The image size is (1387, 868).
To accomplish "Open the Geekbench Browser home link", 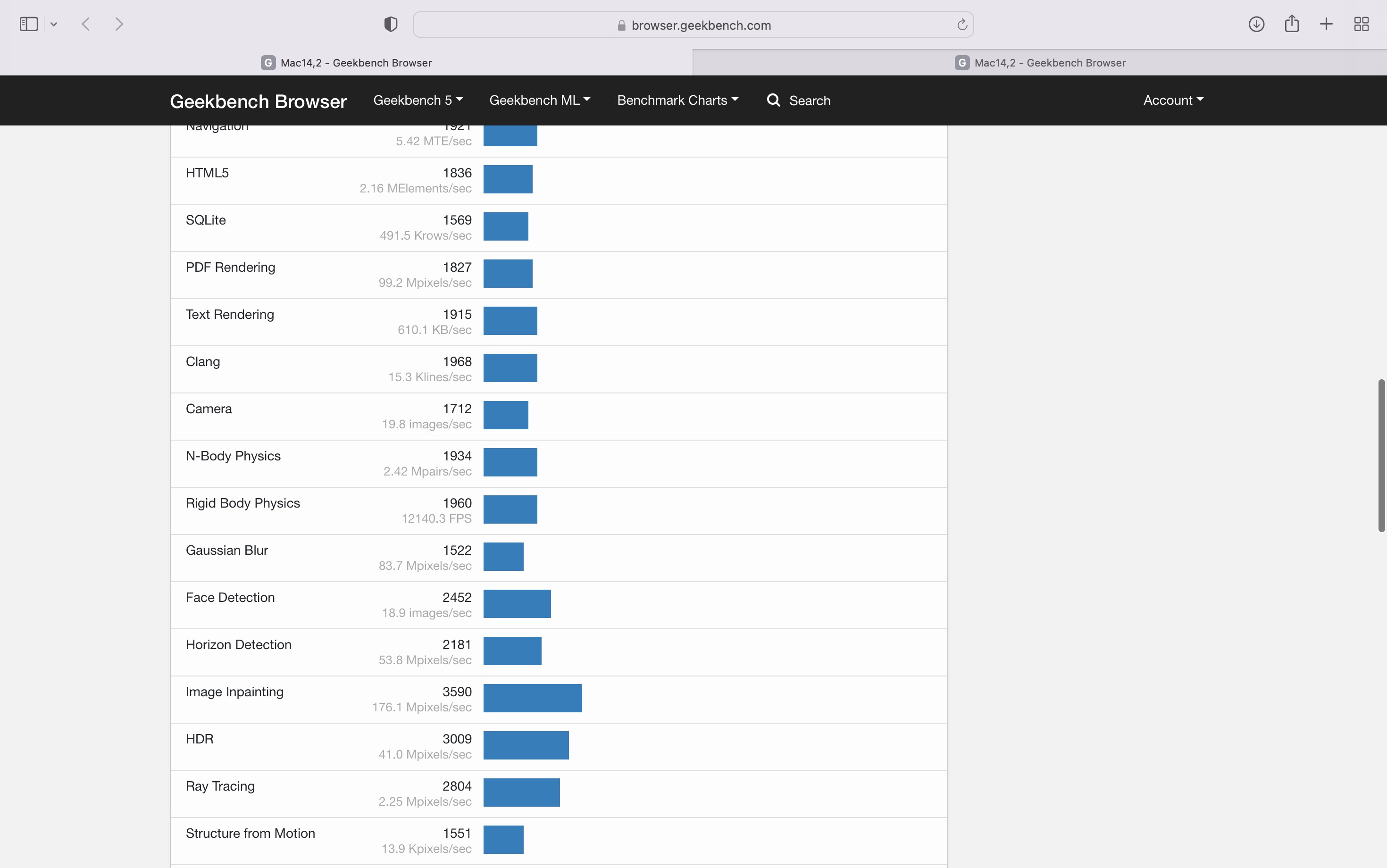I will 259,101.
